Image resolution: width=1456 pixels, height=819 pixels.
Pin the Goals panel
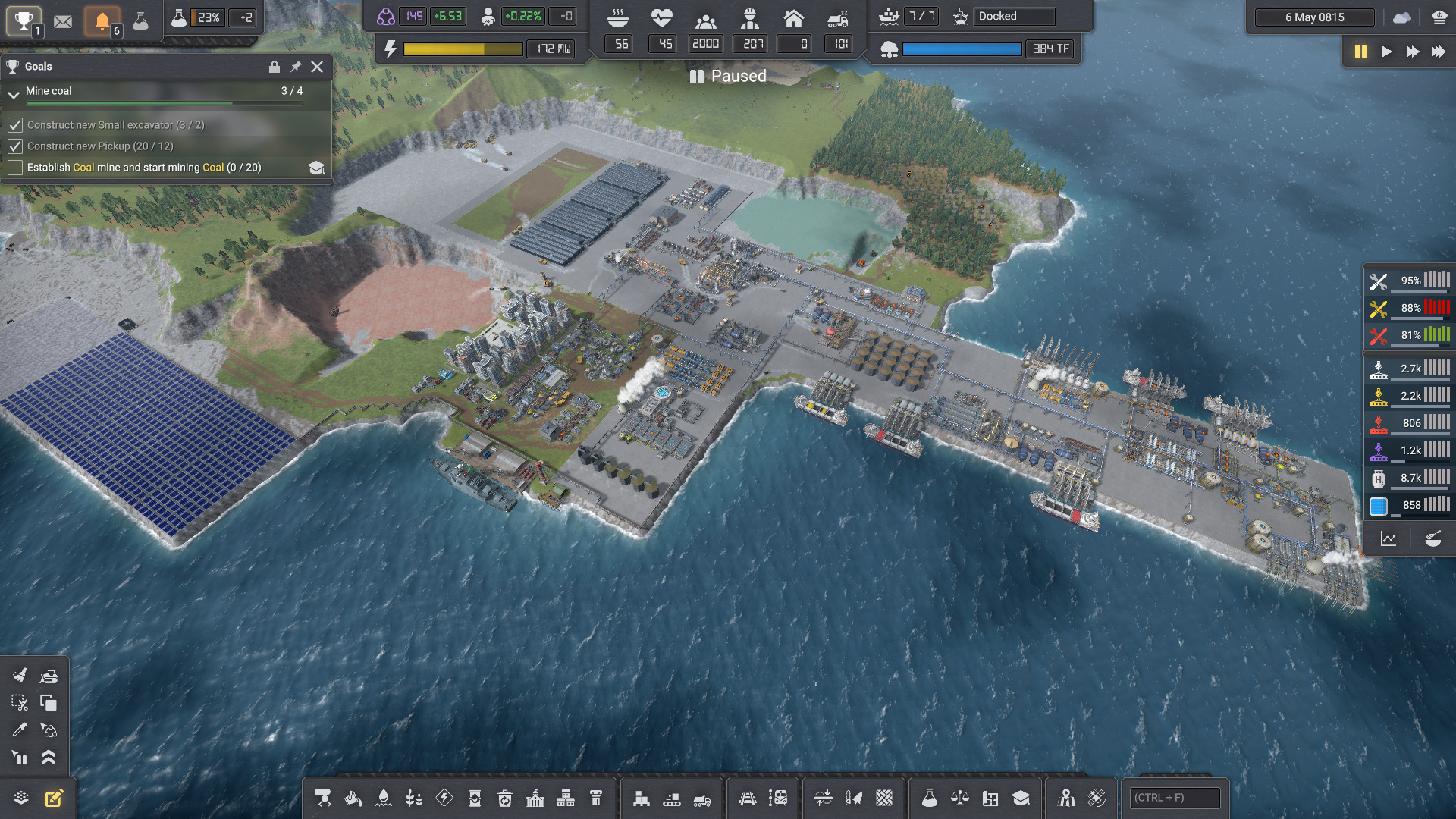[296, 67]
